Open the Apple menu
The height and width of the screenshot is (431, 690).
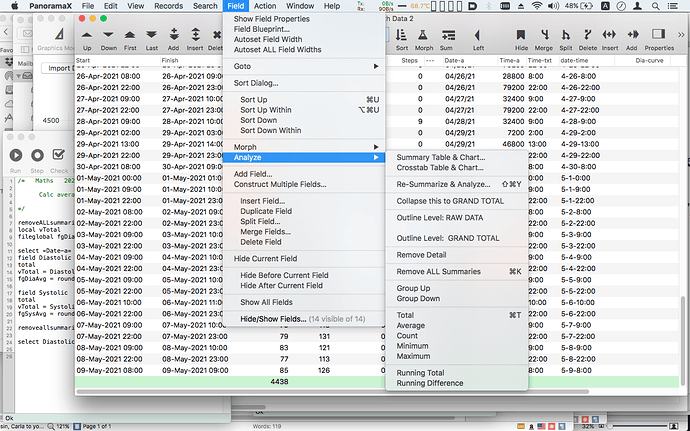click(x=15, y=6)
